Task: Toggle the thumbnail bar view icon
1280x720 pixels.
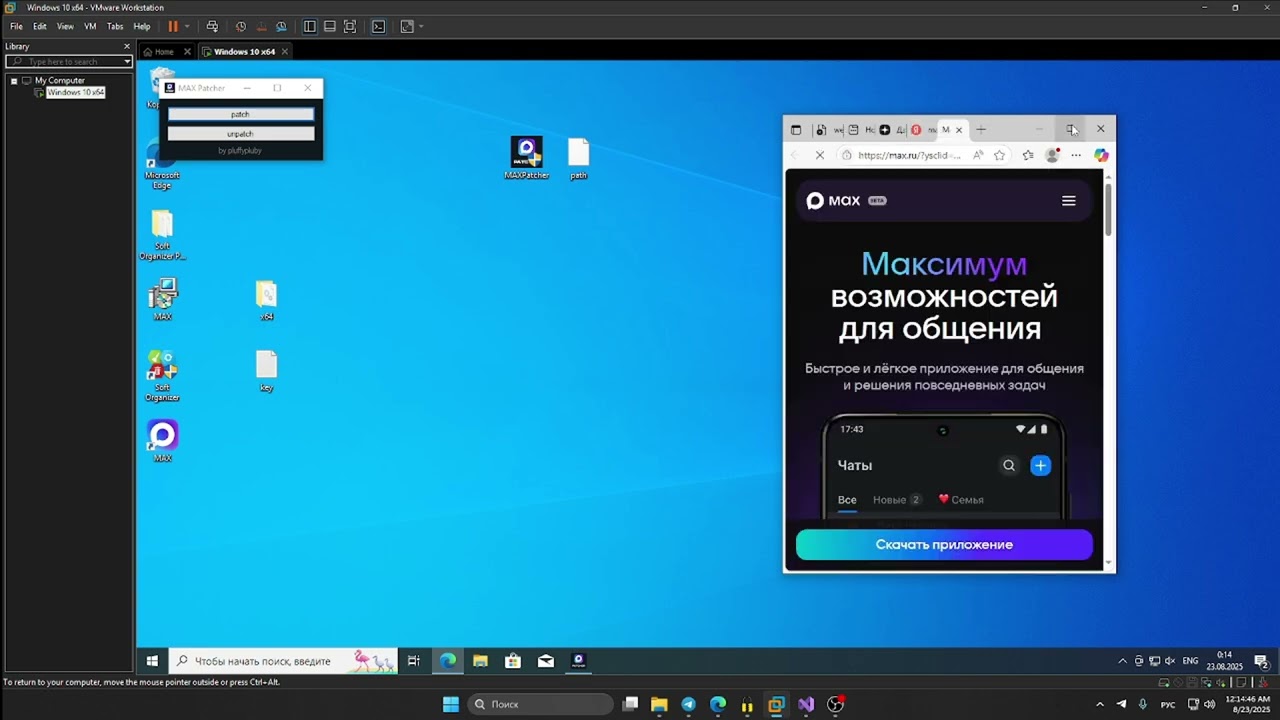Action: click(x=330, y=27)
